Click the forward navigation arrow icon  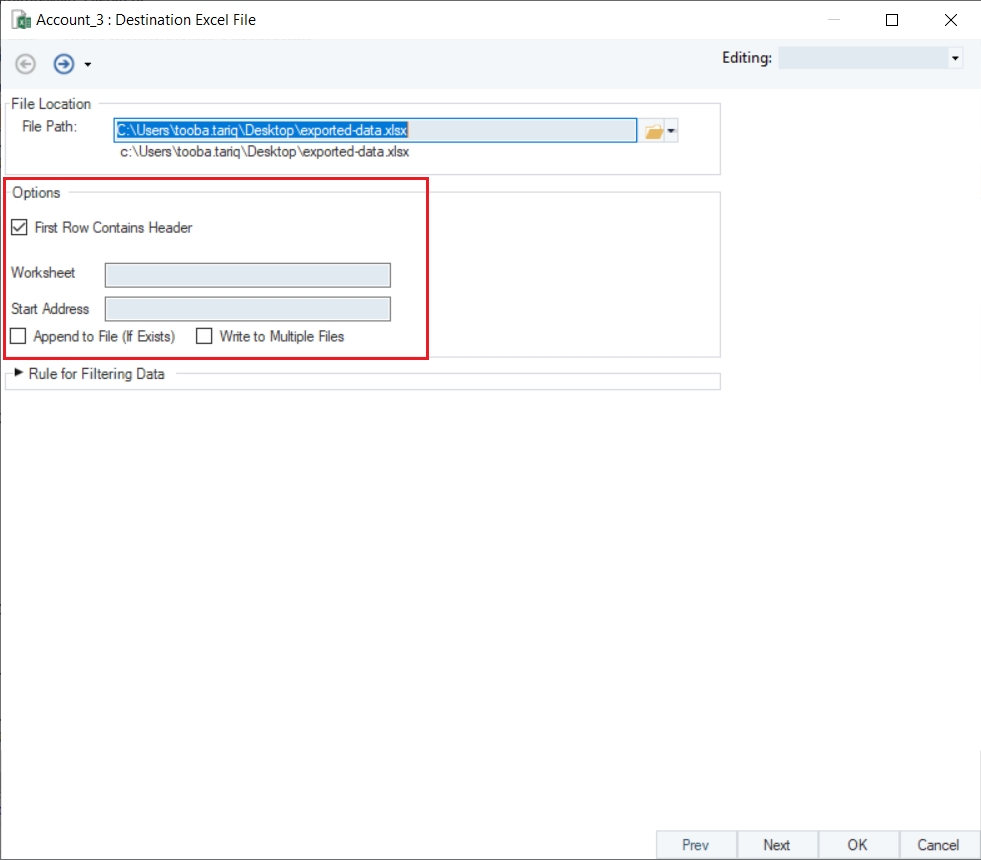point(64,64)
